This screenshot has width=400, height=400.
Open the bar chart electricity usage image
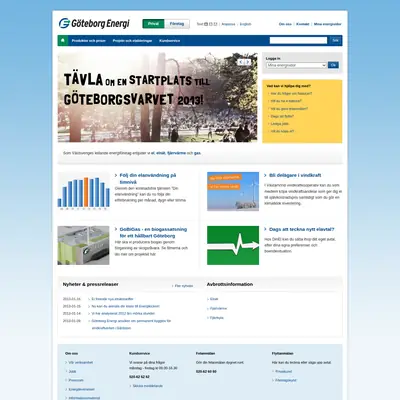click(83, 192)
